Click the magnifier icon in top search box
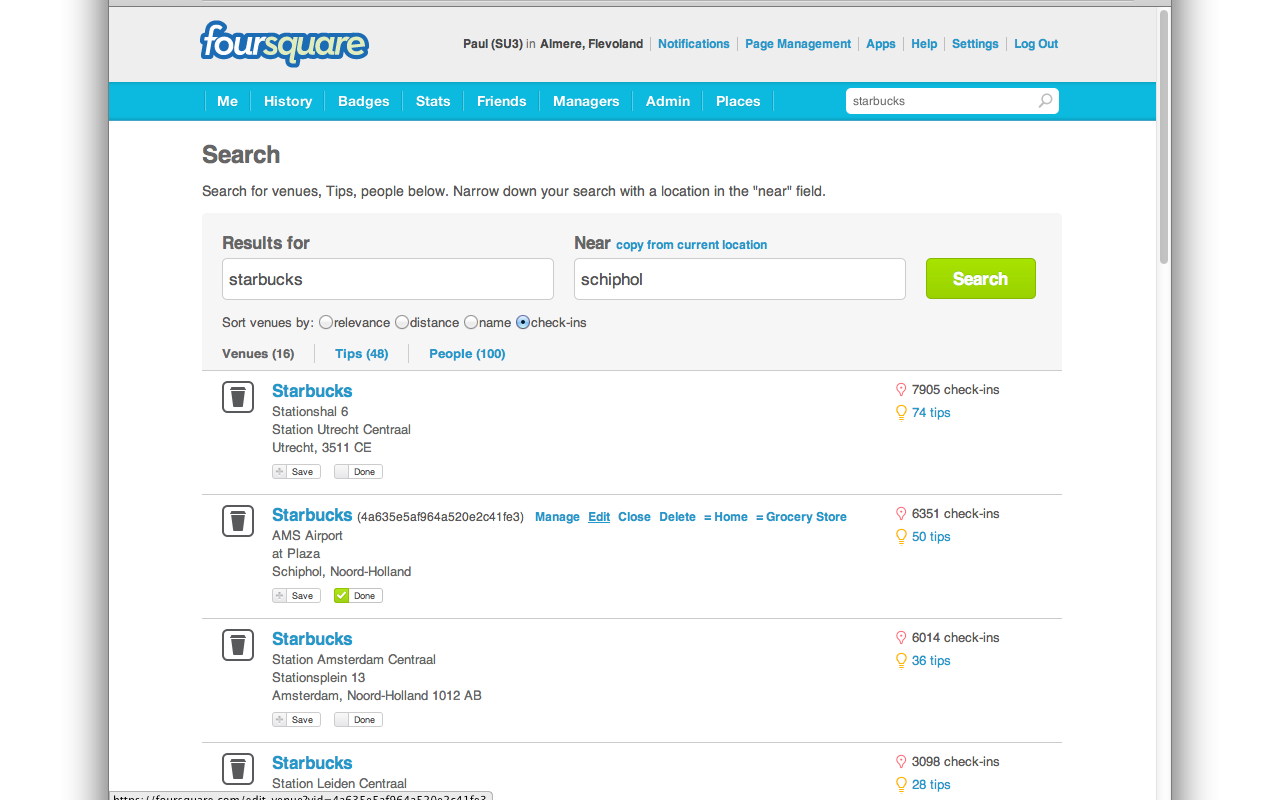This screenshot has width=1280, height=800. point(1045,101)
